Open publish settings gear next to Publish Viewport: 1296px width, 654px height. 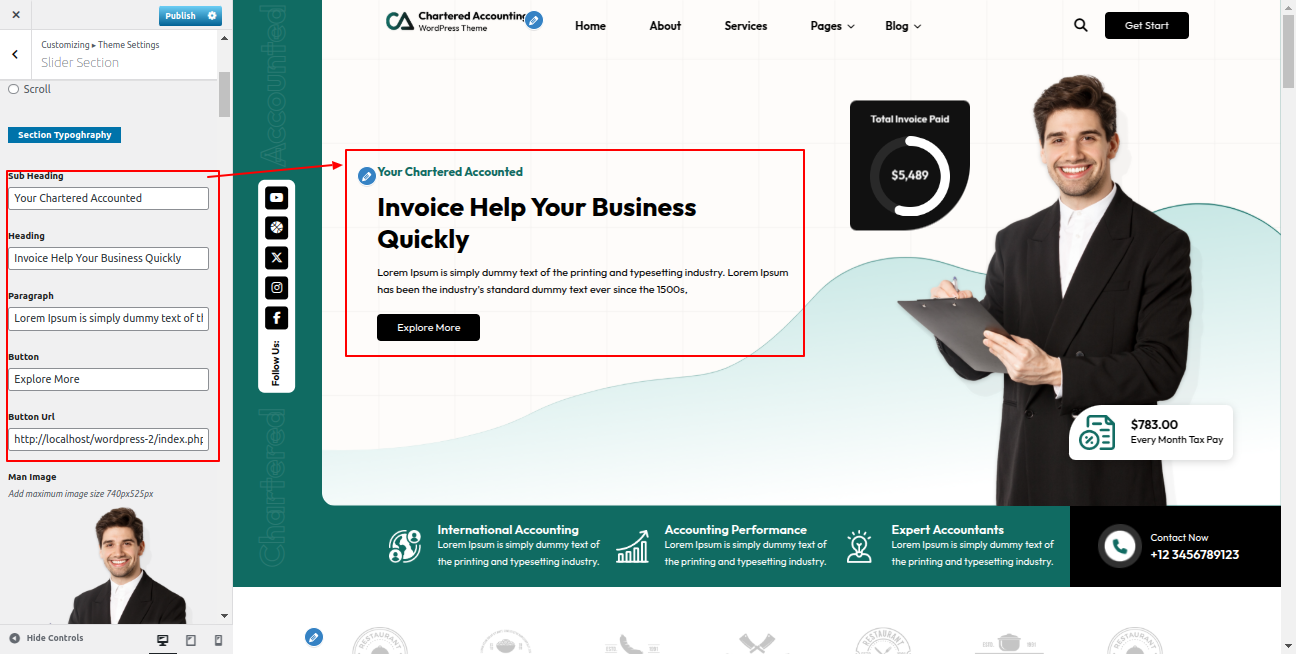(x=212, y=16)
